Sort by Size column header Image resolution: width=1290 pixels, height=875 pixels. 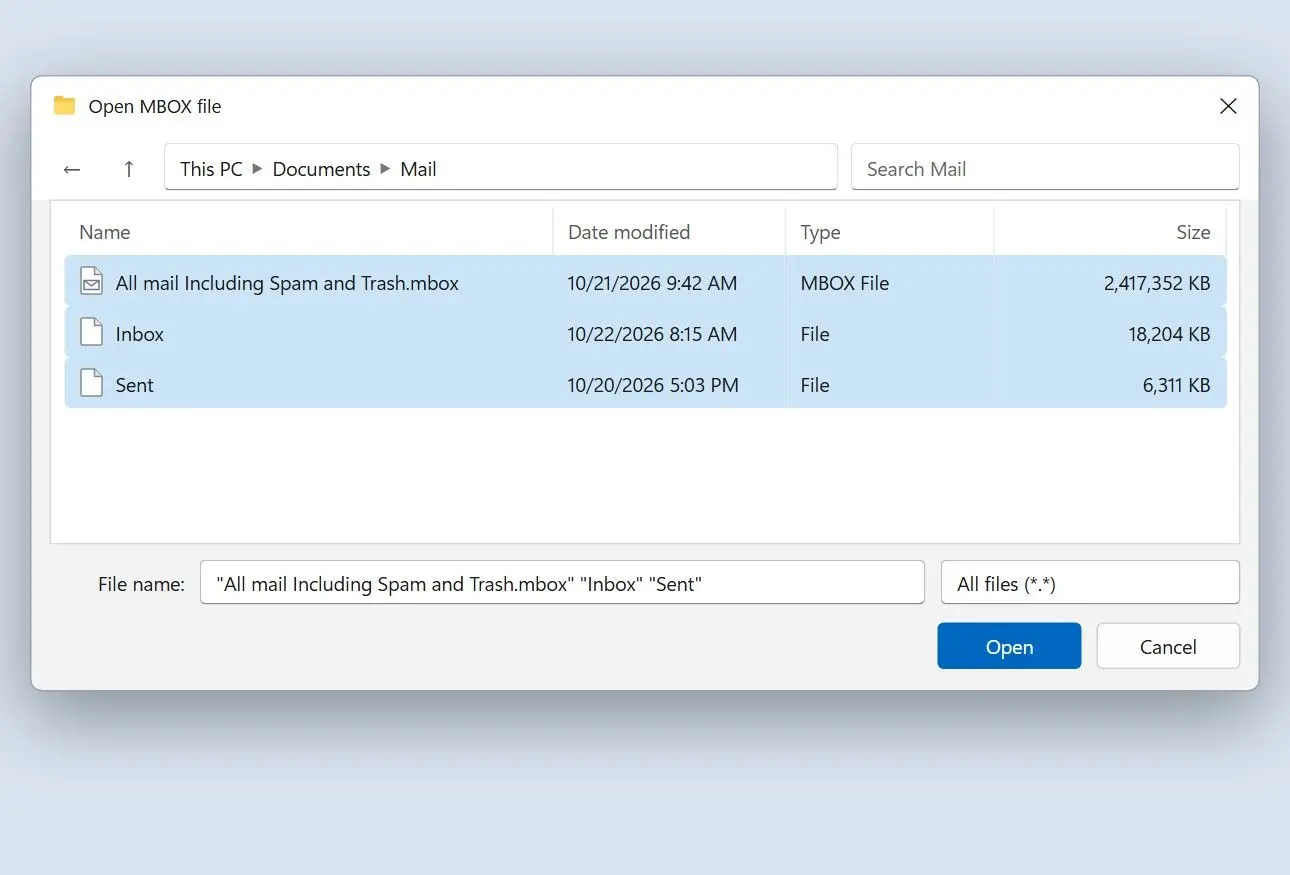click(x=1193, y=232)
